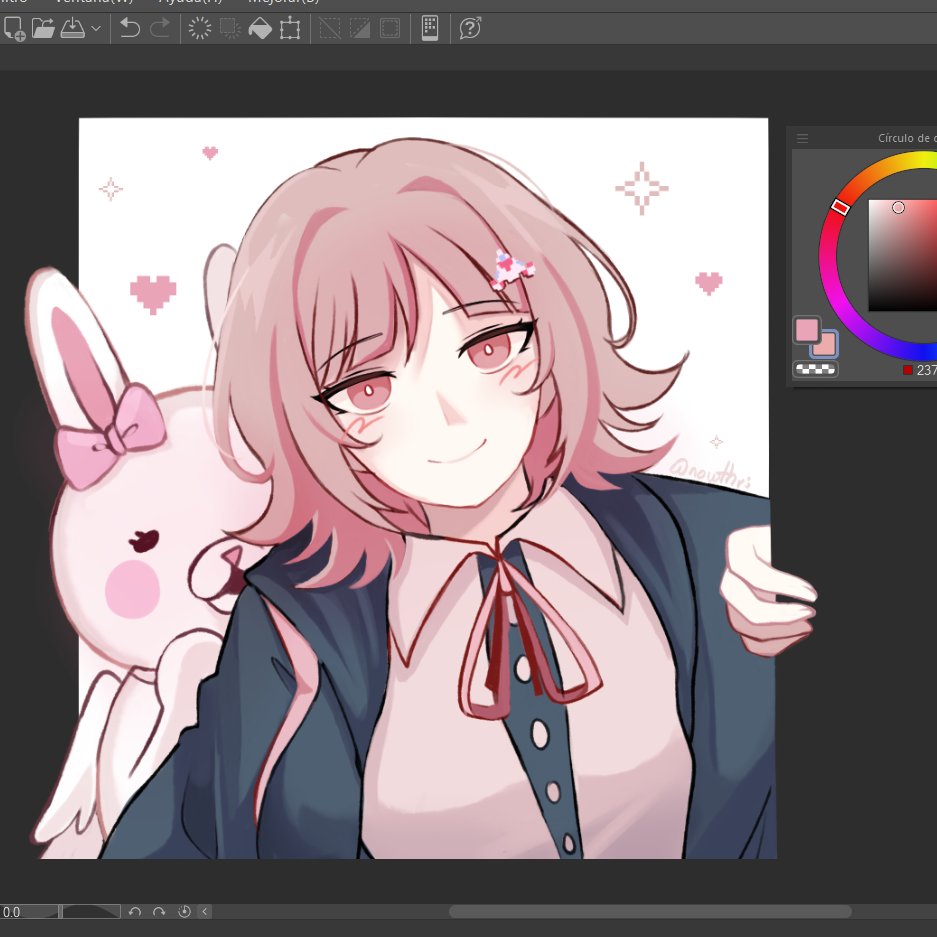937x937 pixels.
Task: Click the horizontal canvas scrollbar
Action: [650, 911]
